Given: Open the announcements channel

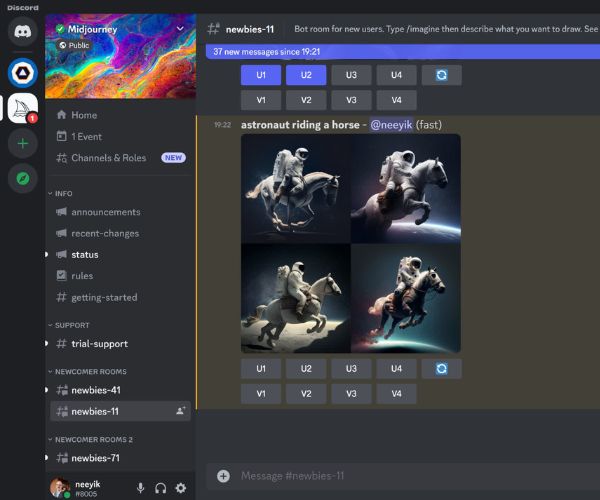Looking at the screenshot, I should point(105,212).
